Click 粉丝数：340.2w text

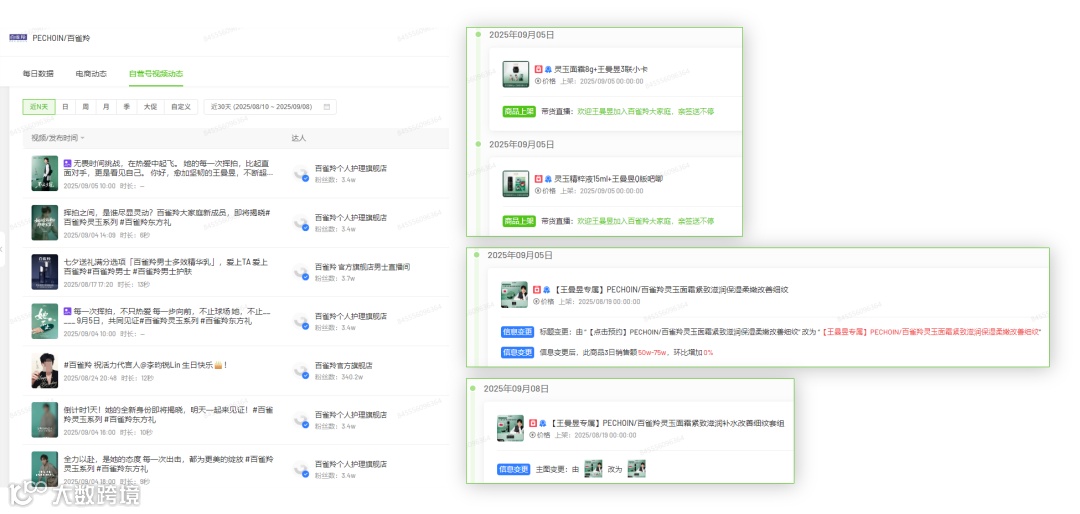(339, 377)
